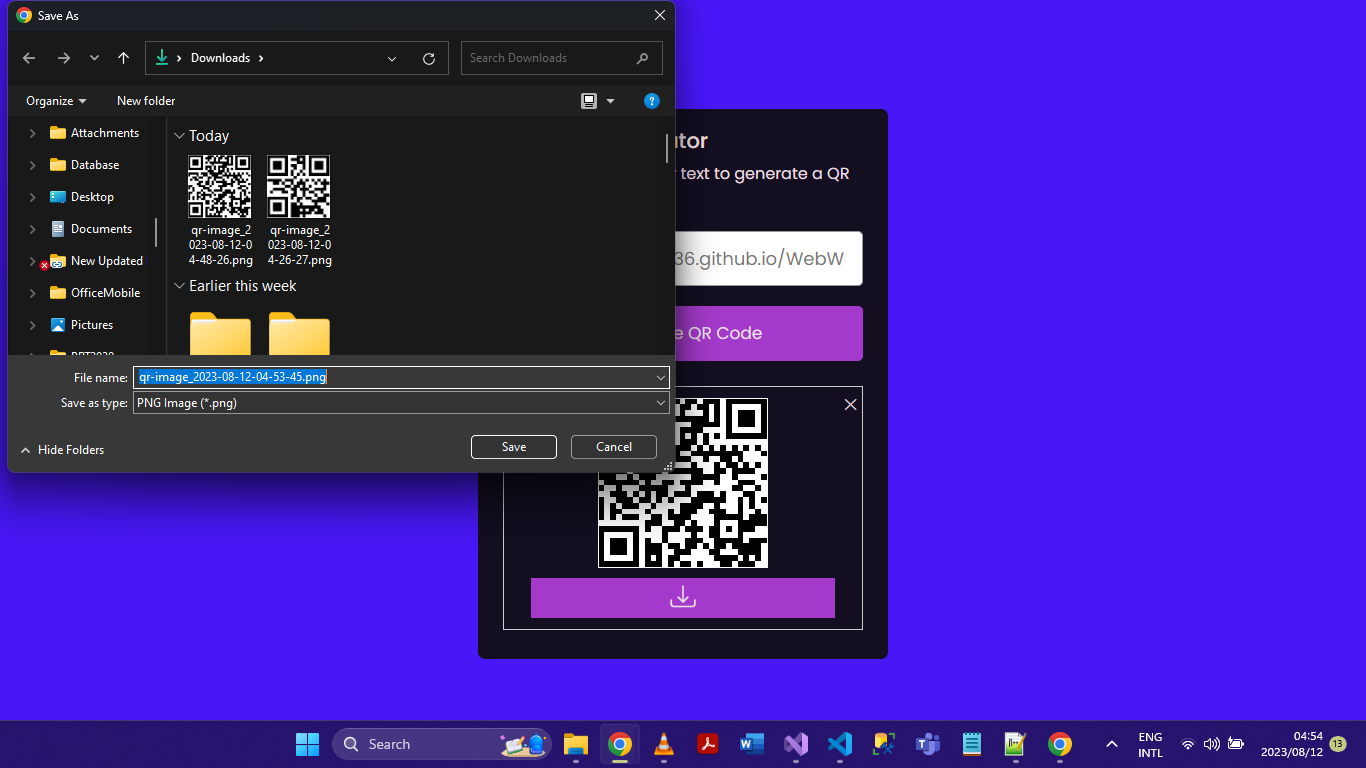Open the Save as type dropdown
The image size is (1366, 768).
(x=401, y=403)
